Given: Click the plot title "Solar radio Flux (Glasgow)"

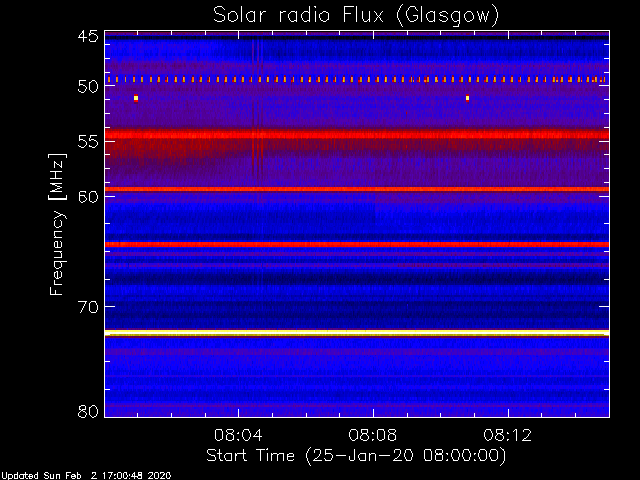Looking at the screenshot, I should click(x=356, y=16).
